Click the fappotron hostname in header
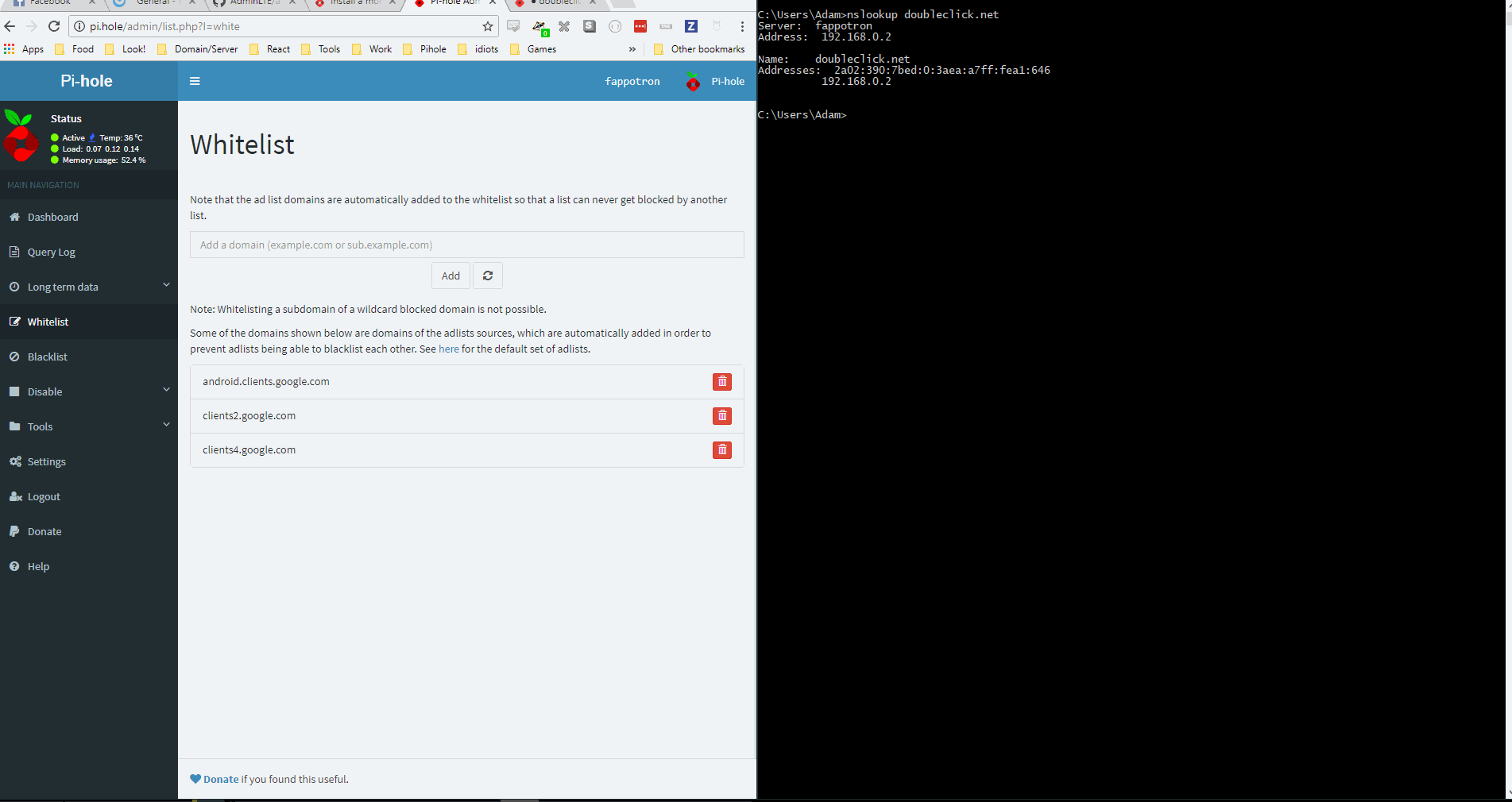 tap(632, 81)
